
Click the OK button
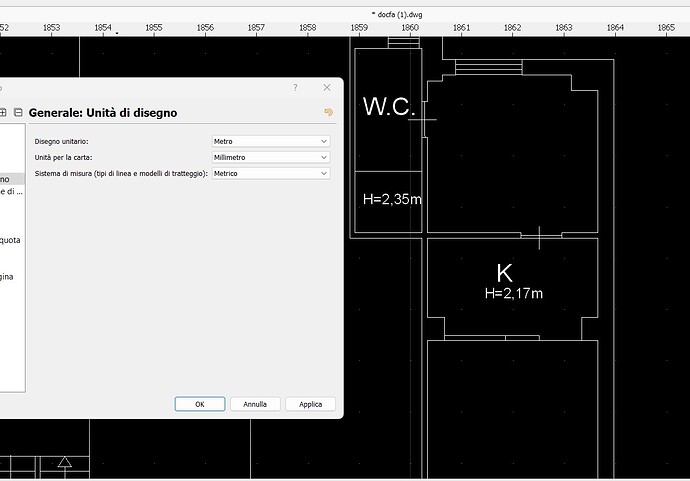pos(200,404)
